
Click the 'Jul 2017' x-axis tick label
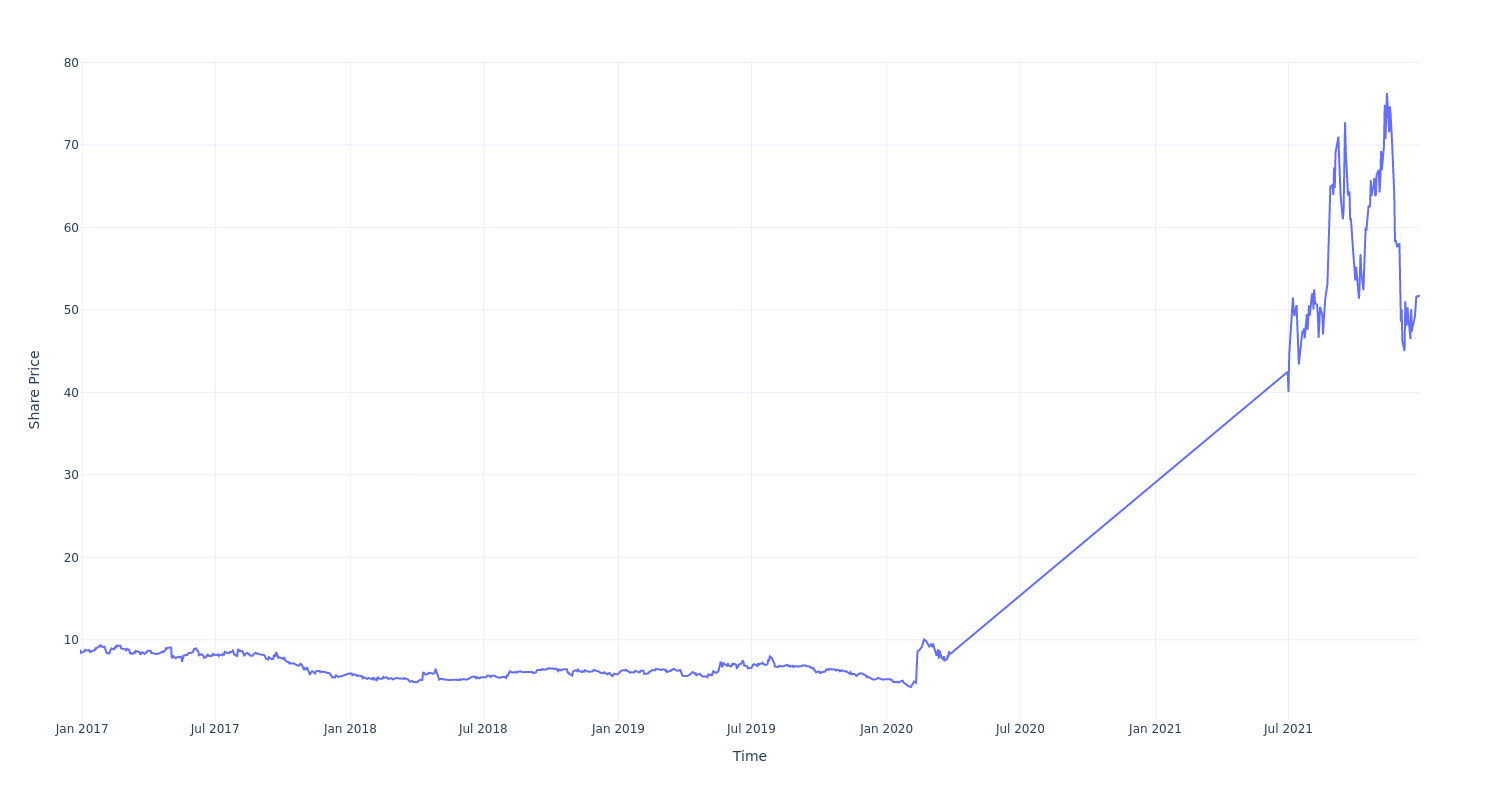(x=215, y=729)
